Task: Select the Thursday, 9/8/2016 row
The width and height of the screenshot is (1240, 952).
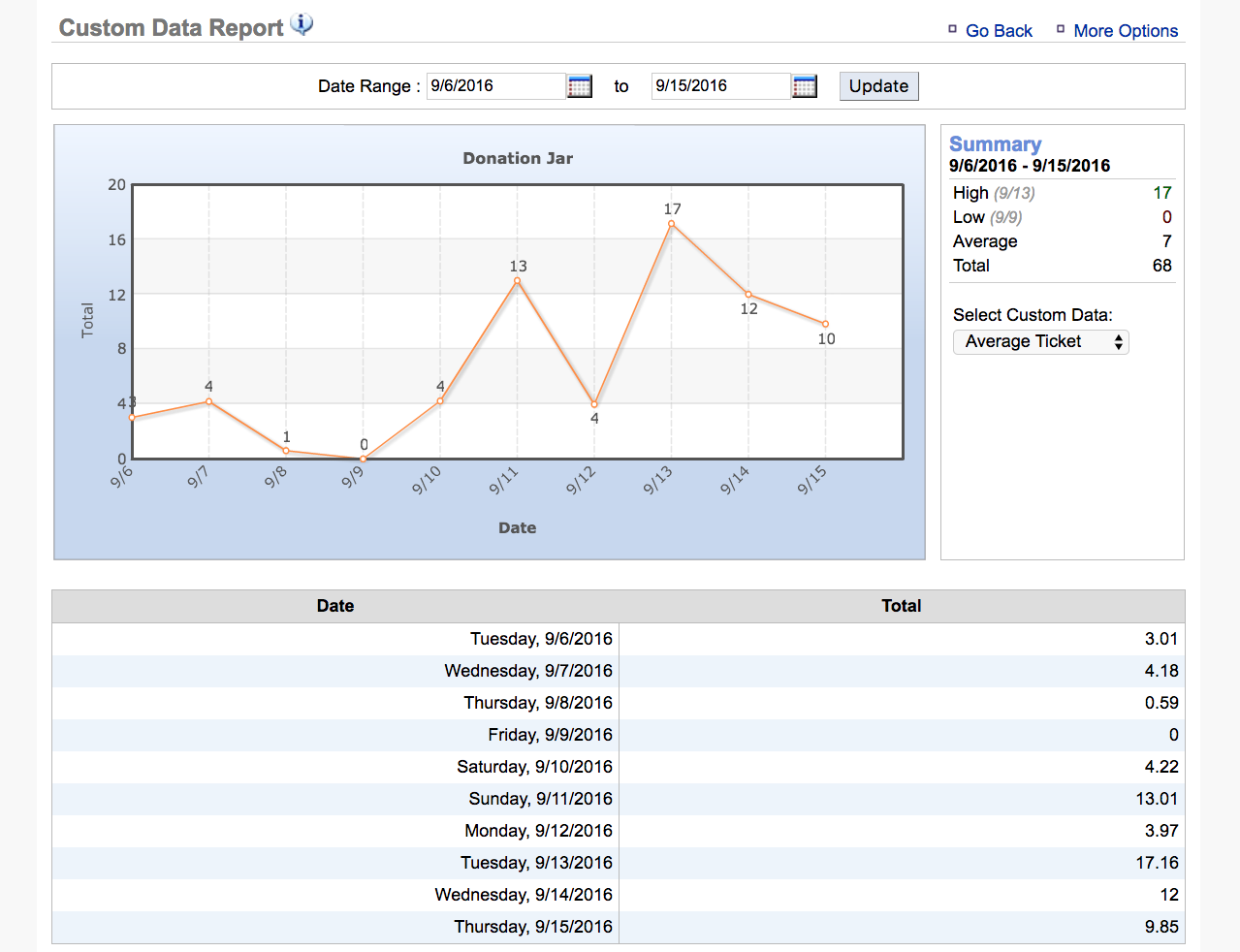Action: [619, 703]
